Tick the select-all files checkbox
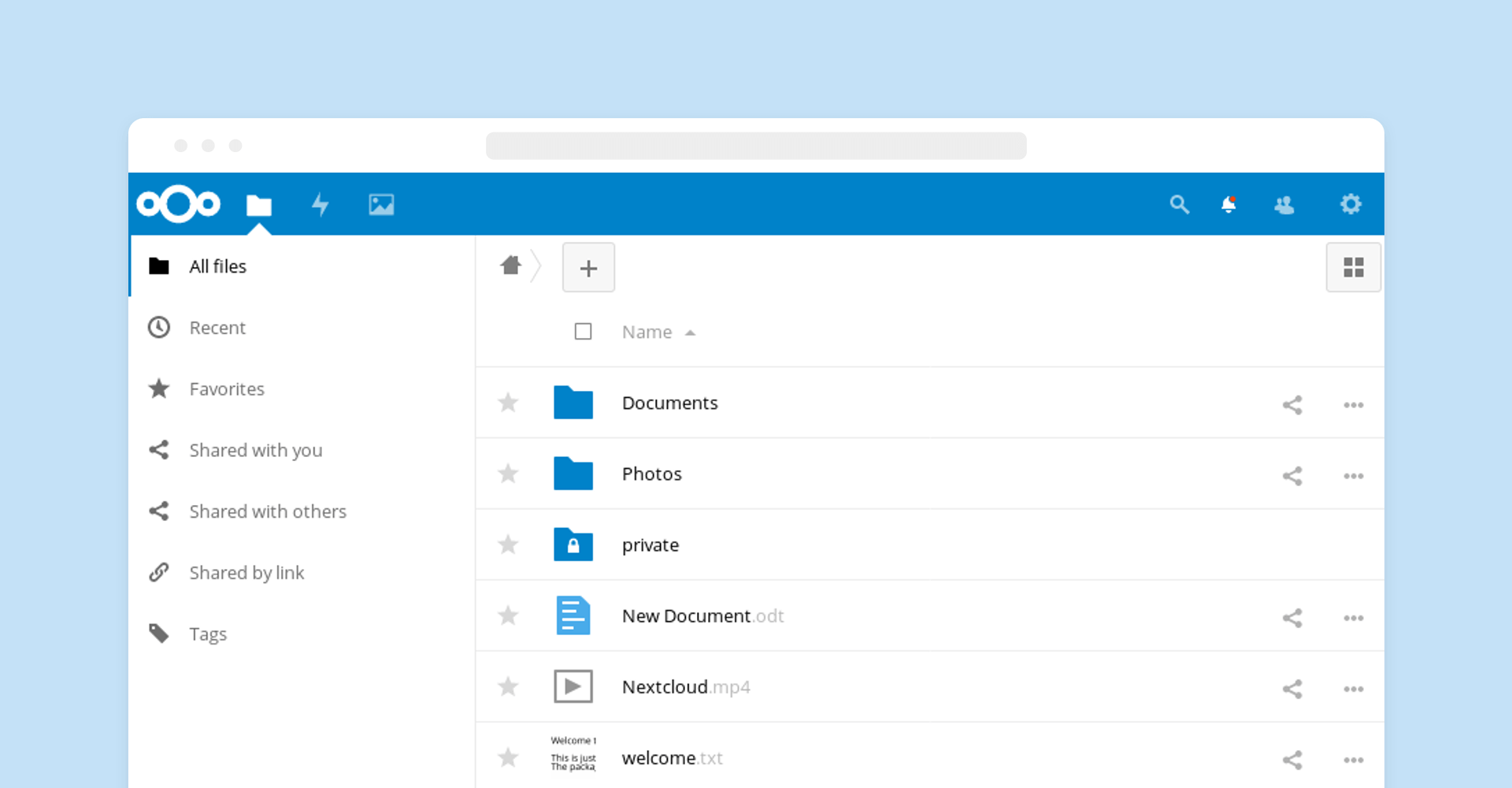Screen dimensions: 1512x788 point(583,332)
